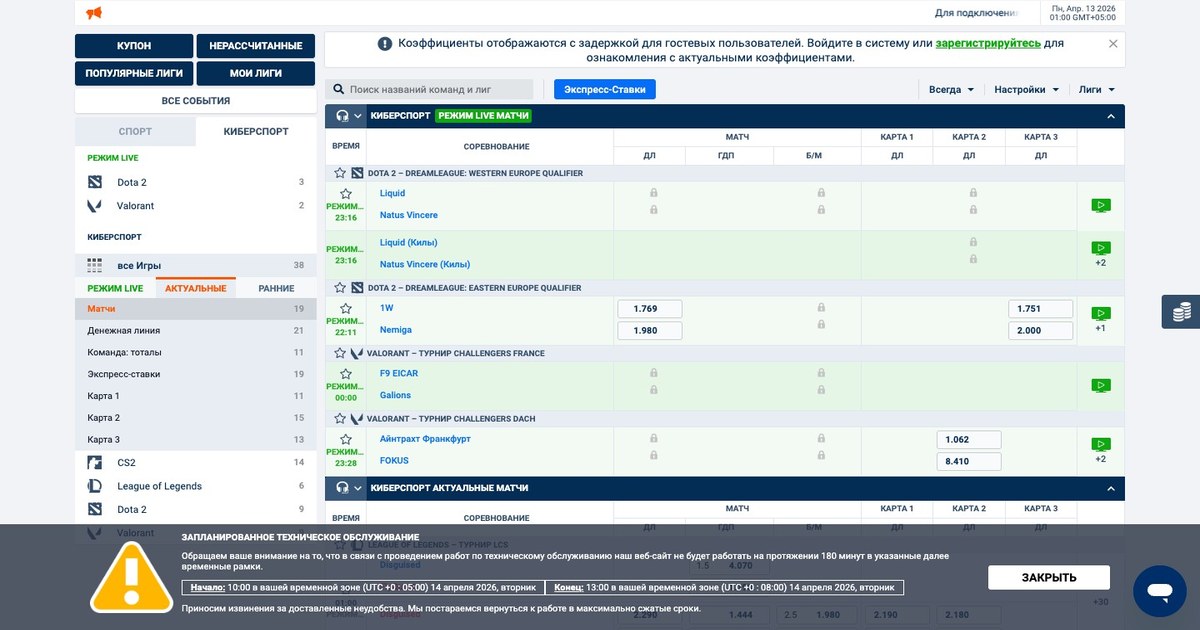This screenshot has width=1200, height=630.
Task: Favorite the DreamLeague Western Europe Qualifier league
Action: click(x=340, y=173)
